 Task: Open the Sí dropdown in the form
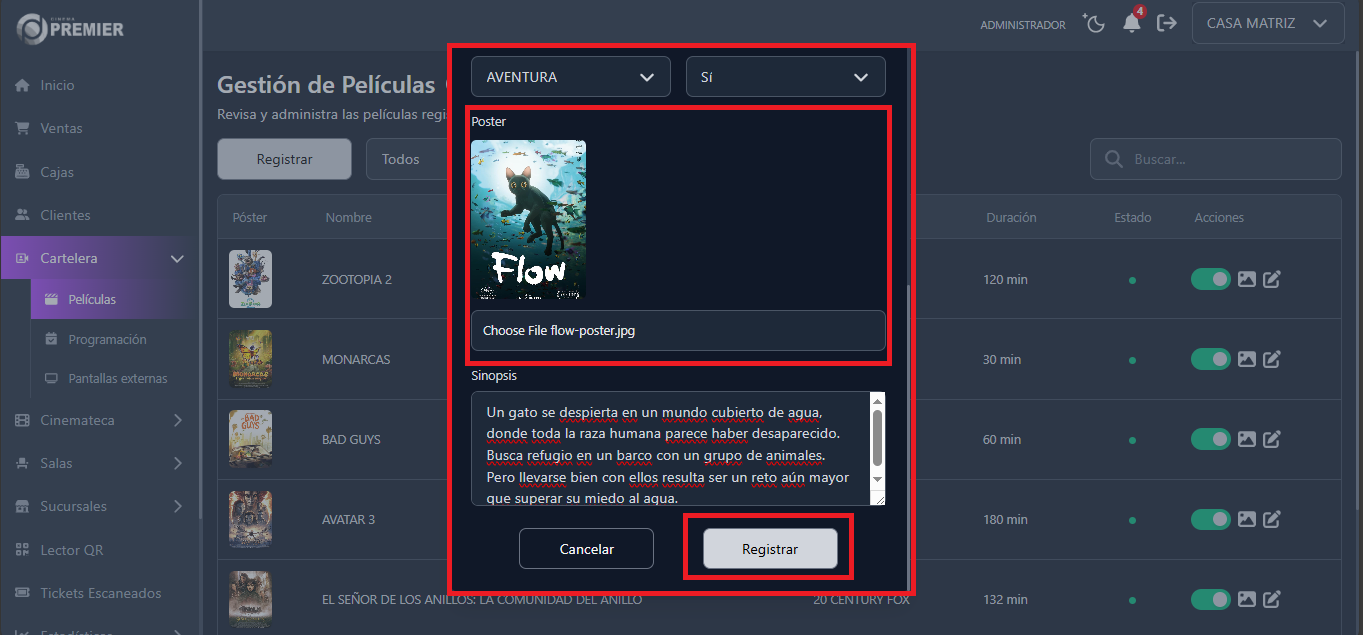[x=785, y=76]
